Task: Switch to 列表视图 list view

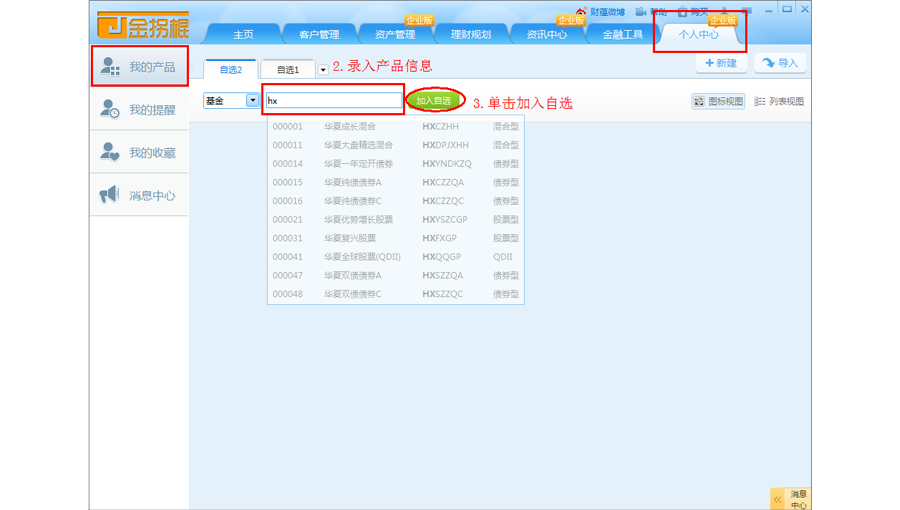Action: tap(779, 102)
